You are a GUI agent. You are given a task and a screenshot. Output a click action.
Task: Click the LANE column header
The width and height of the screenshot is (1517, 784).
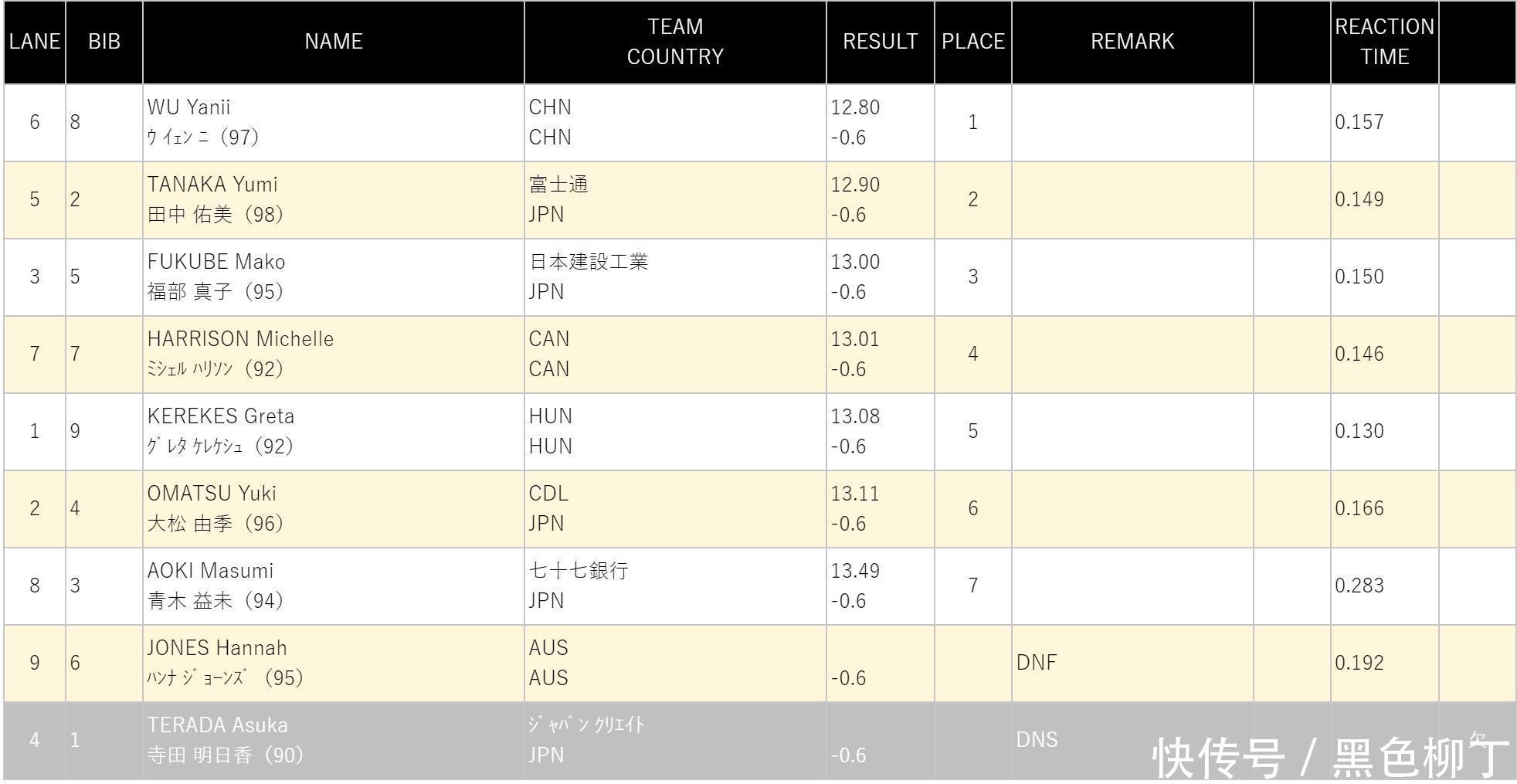click(x=35, y=42)
